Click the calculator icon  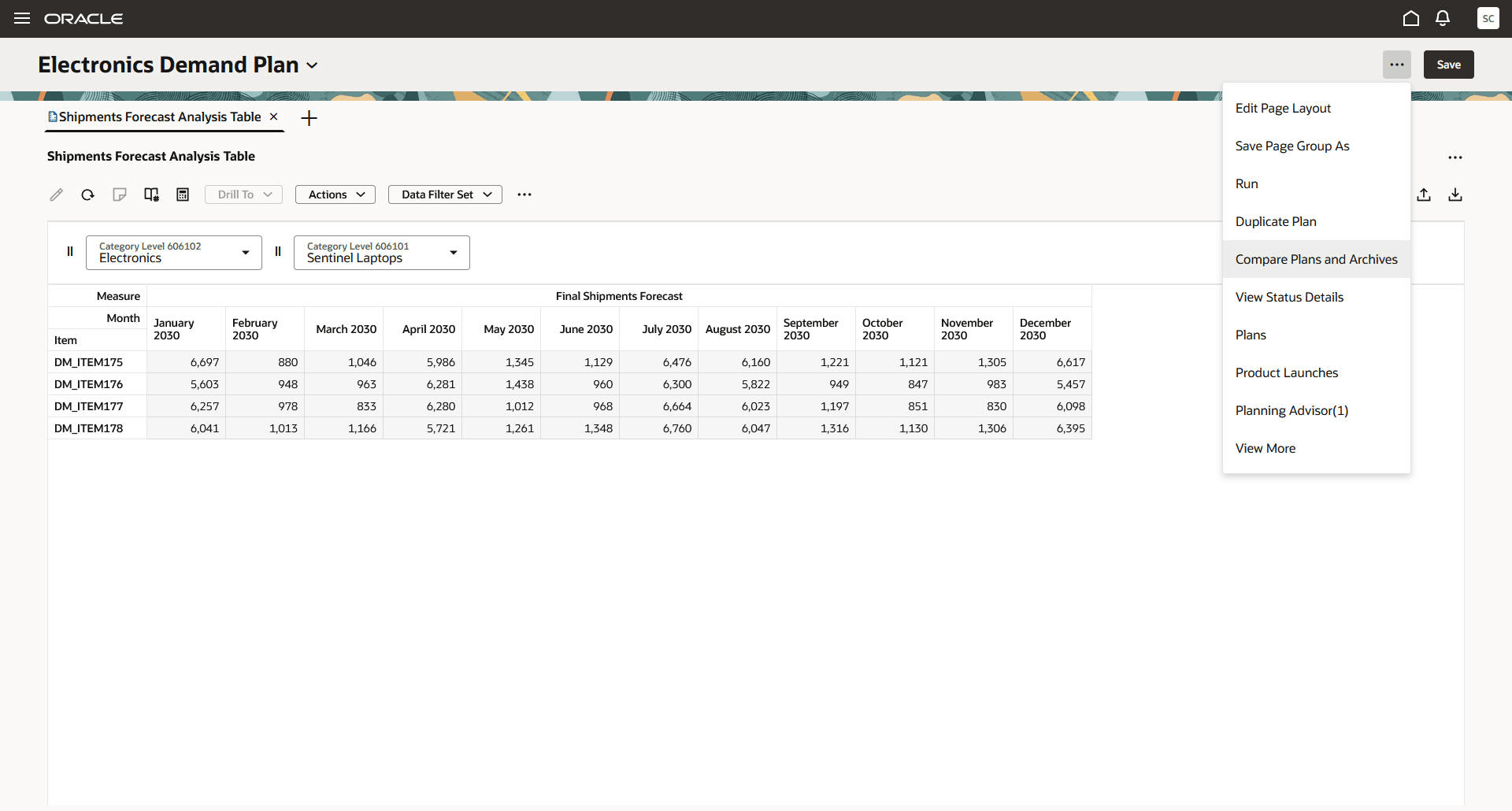pos(183,194)
